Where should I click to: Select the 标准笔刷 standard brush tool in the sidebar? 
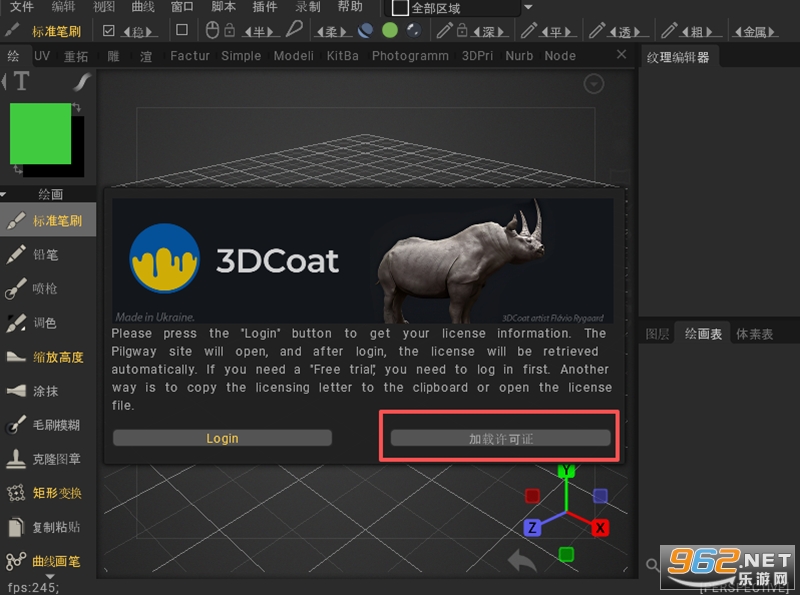coord(47,220)
